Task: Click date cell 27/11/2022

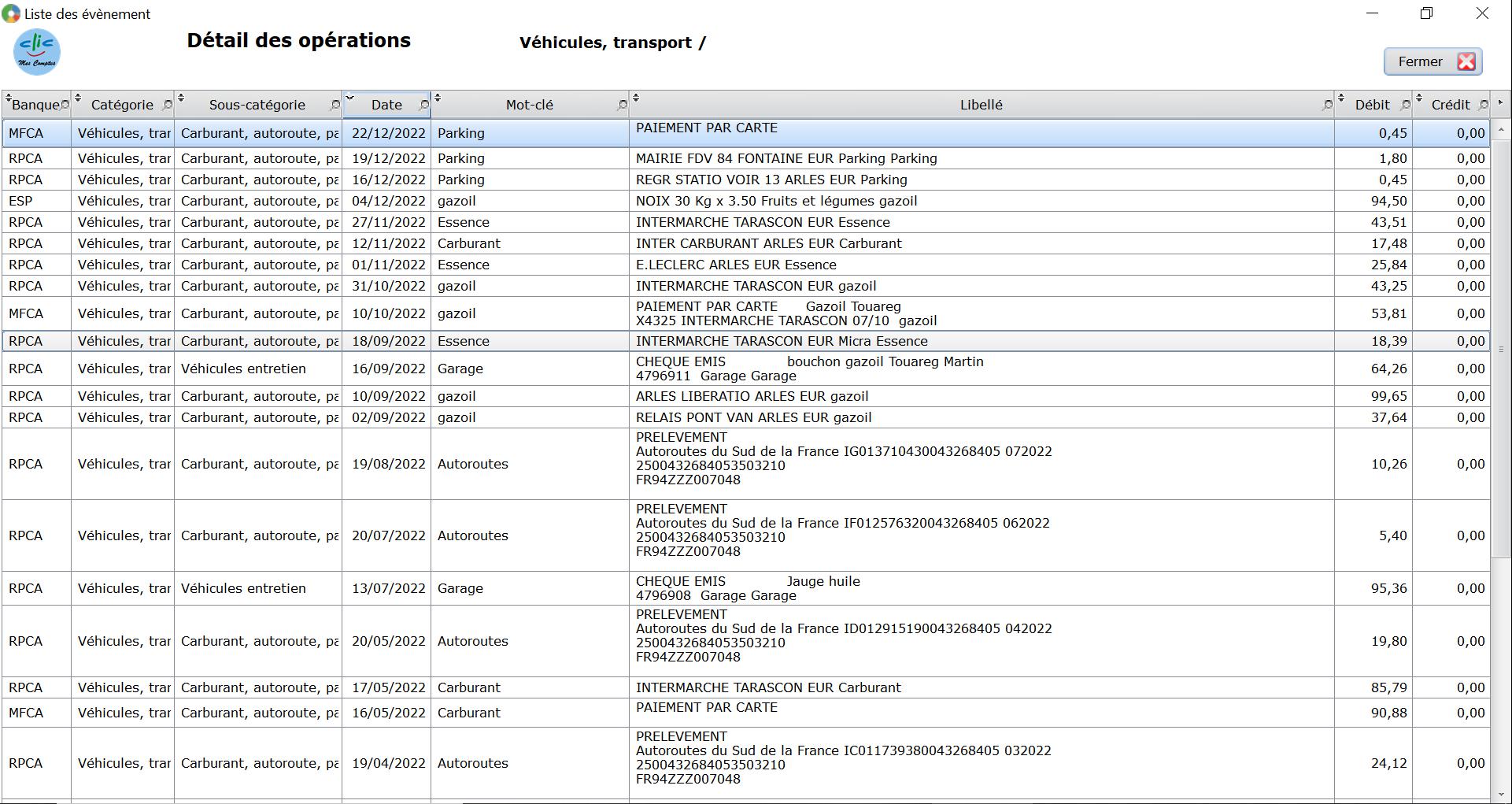Action: coord(388,222)
